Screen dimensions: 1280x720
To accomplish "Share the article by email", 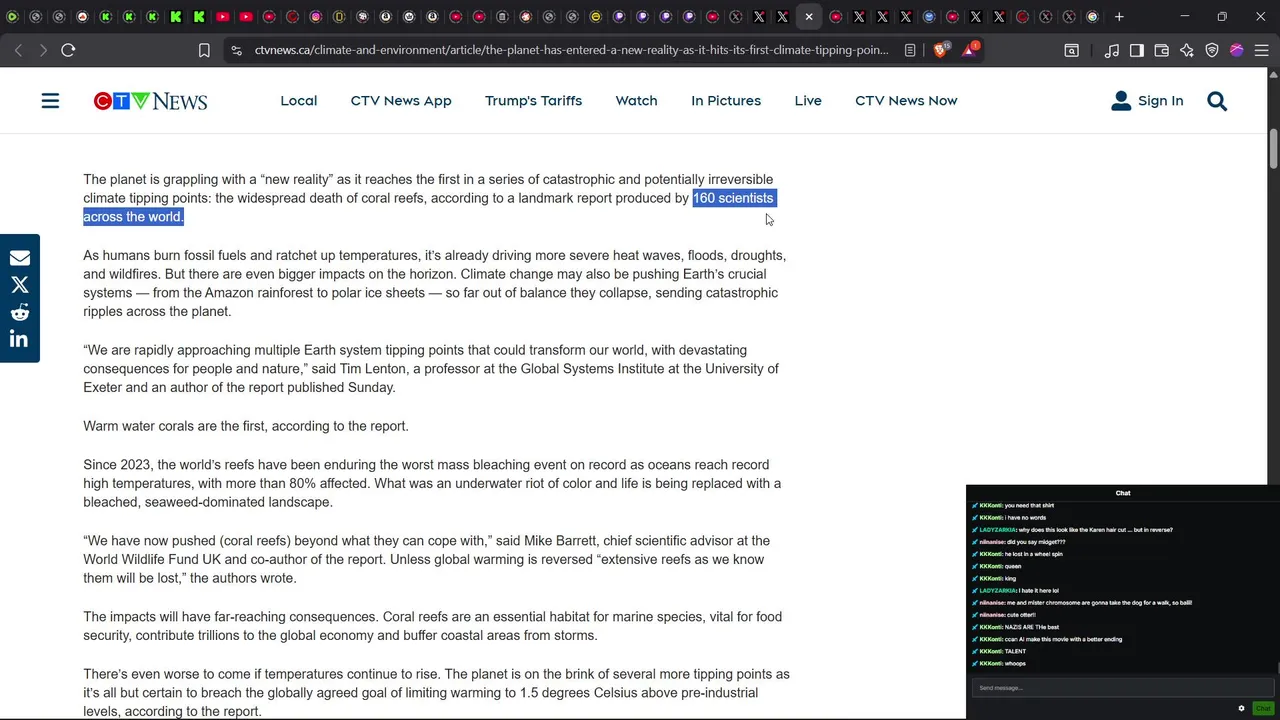I will tap(20, 258).
